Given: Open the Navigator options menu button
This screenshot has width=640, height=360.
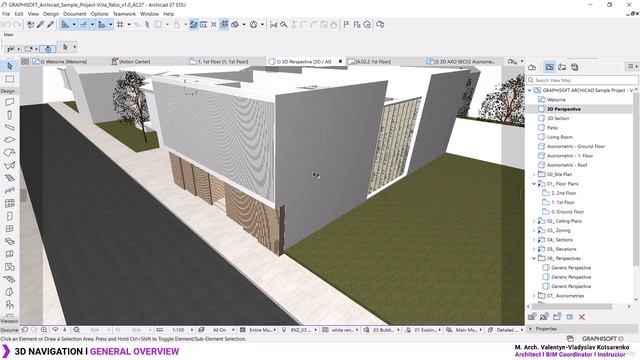Looking at the screenshot, I should (632, 67).
